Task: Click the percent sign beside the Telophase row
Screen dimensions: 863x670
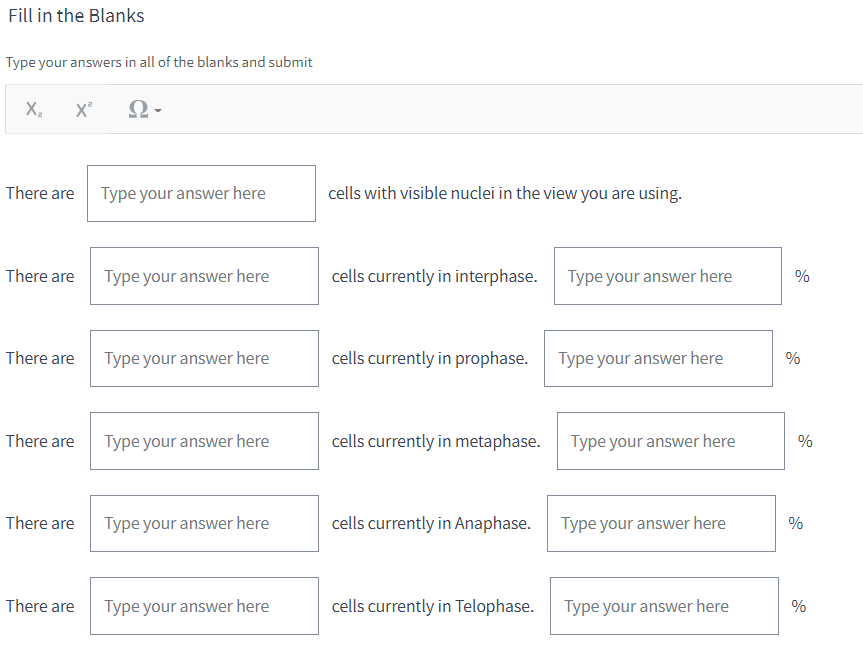Action: (797, 605)
